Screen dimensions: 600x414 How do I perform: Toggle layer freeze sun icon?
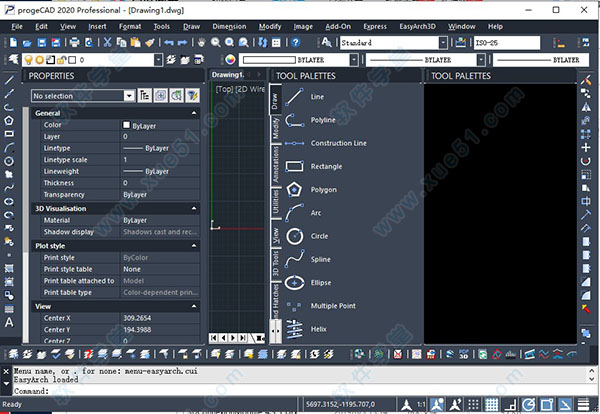tap(40, 60)
